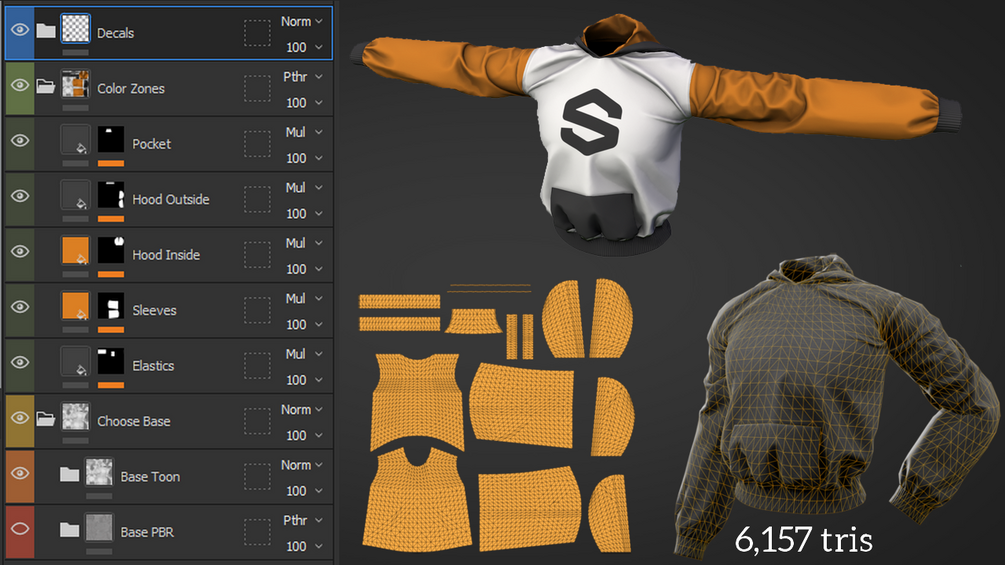Hide the Decals layer
Viewport: 1005px width, 565px height.
[x=20, y=29]
